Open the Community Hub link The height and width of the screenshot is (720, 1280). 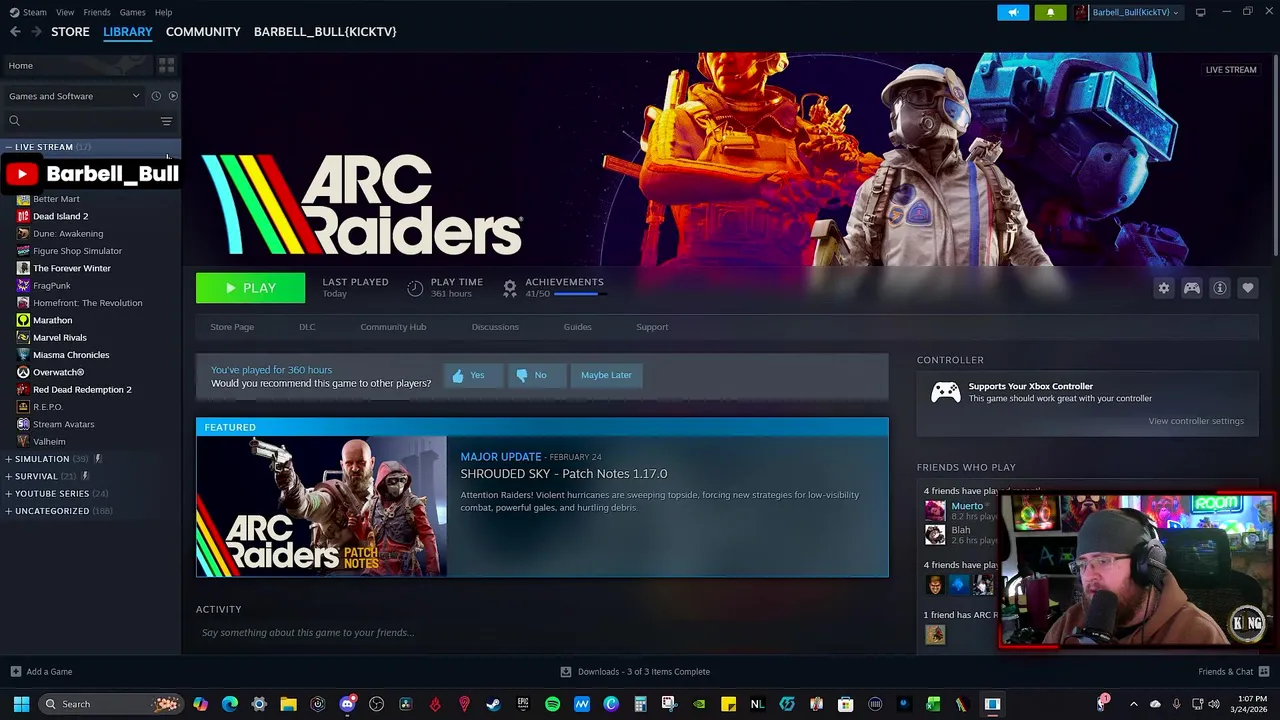(393, 327)
